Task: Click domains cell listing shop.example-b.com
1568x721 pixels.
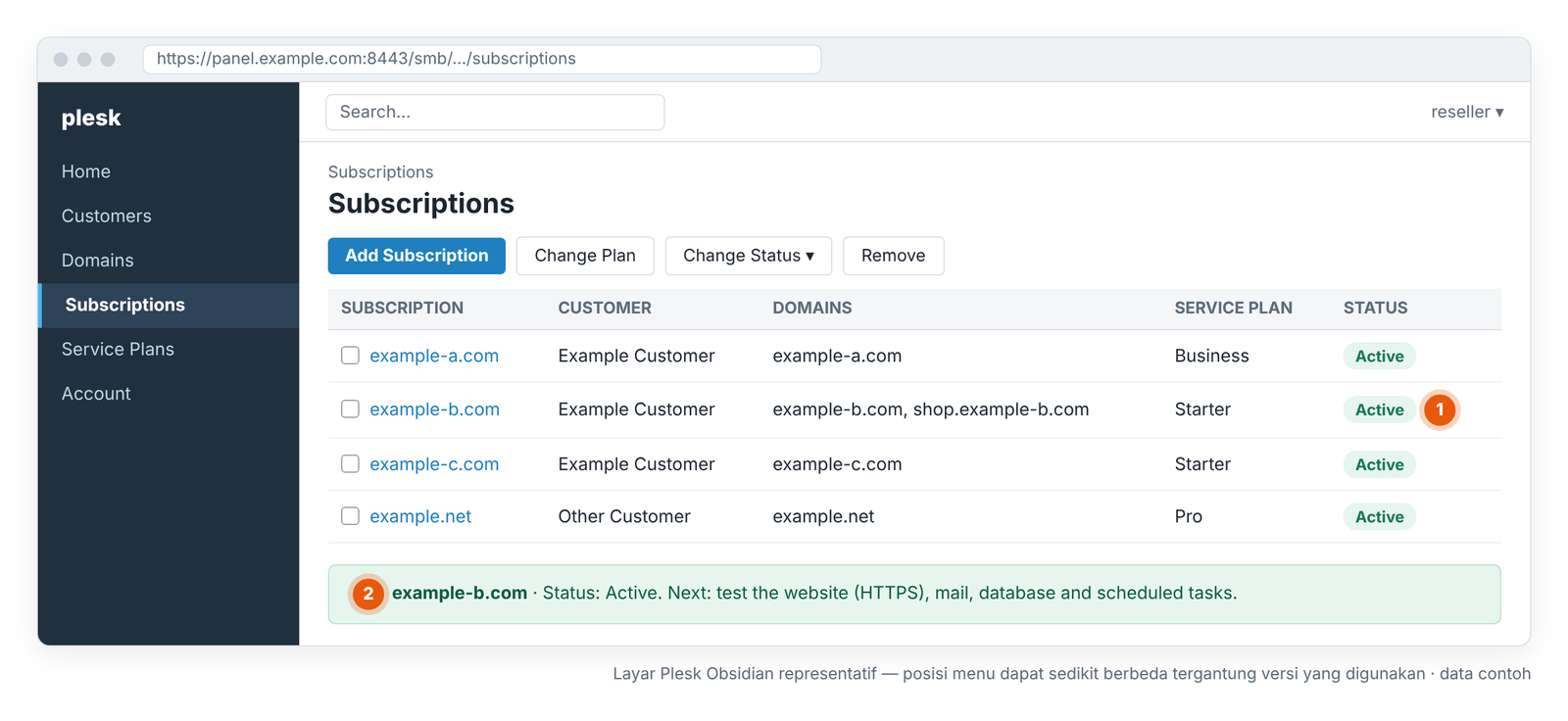Action: 930,409
